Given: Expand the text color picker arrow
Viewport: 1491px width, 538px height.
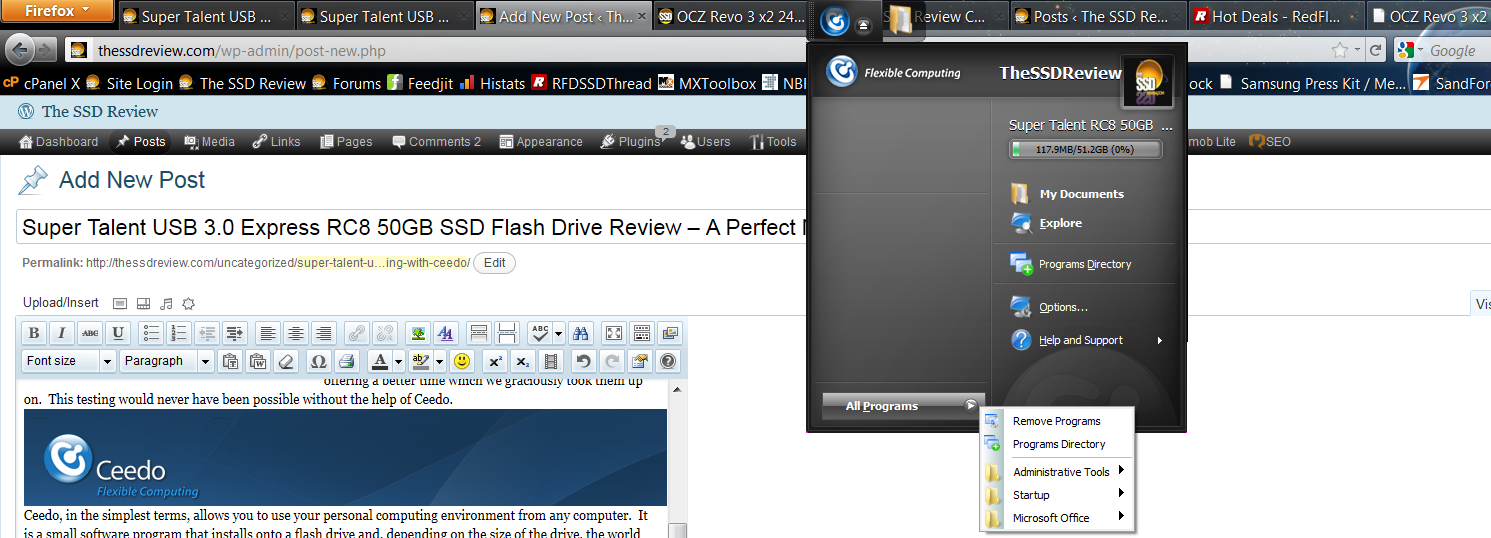Looking at the screenshot, I should [x=398, y=361].
